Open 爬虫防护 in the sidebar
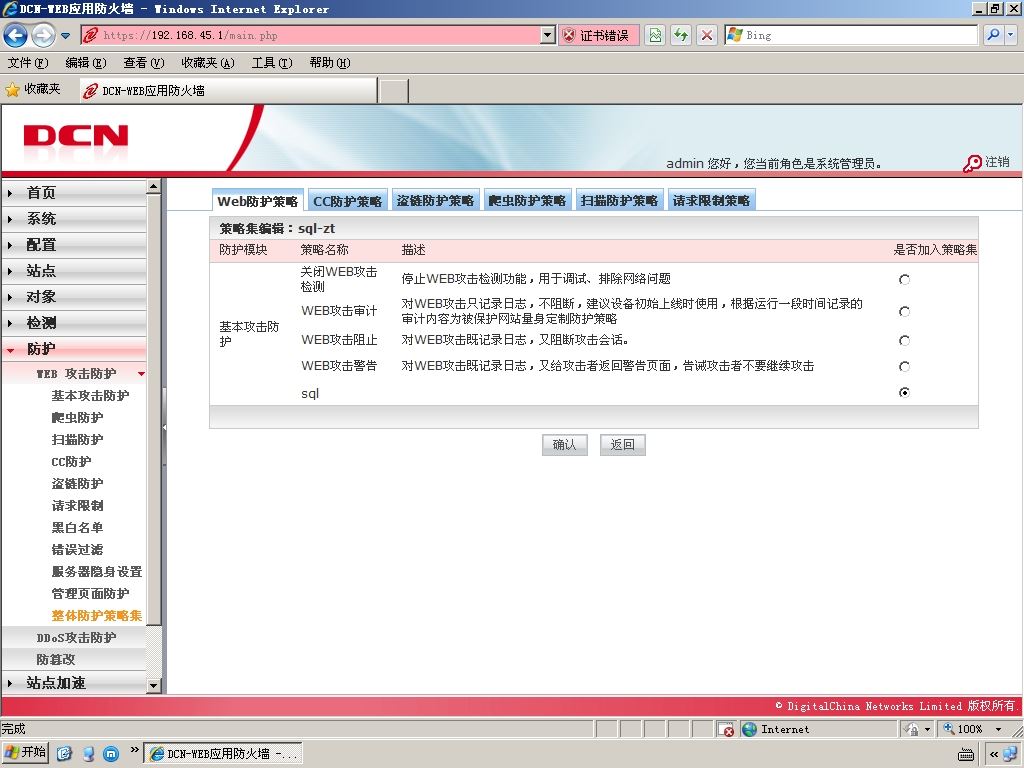This screenshot has width=1024, height=768. tap(77, 418)
